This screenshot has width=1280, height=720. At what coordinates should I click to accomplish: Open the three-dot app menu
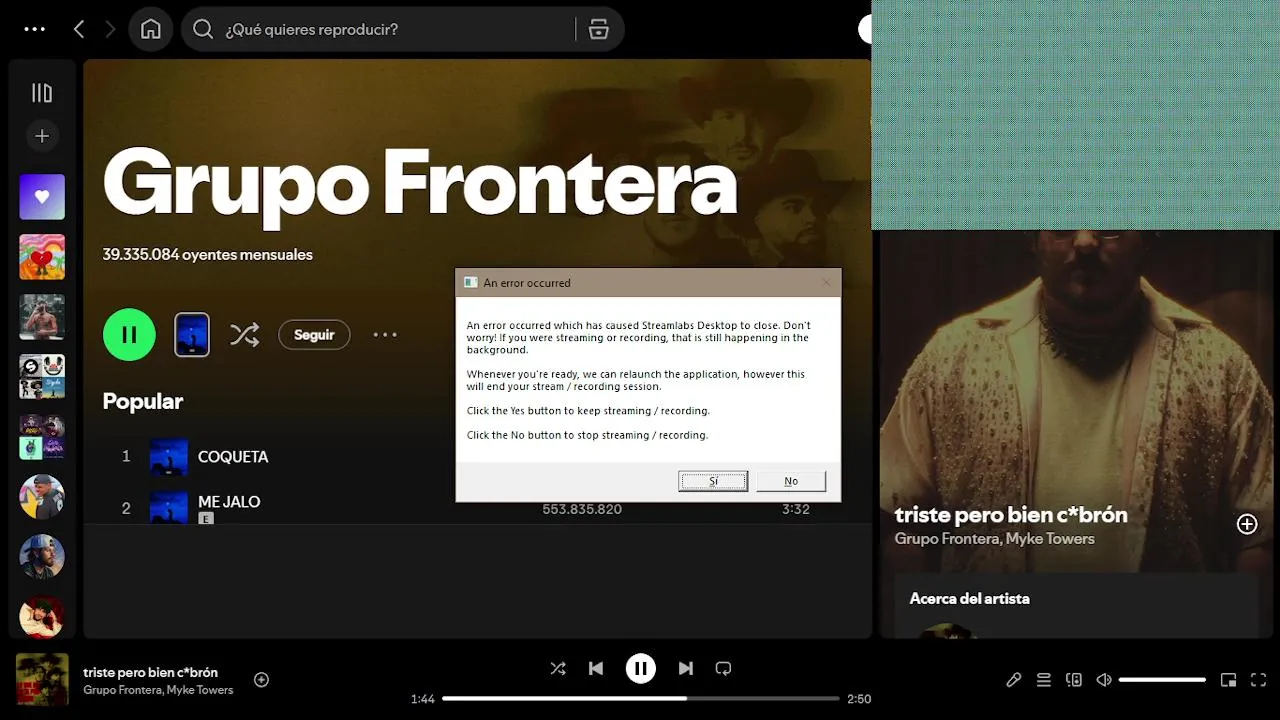[35, 29]
